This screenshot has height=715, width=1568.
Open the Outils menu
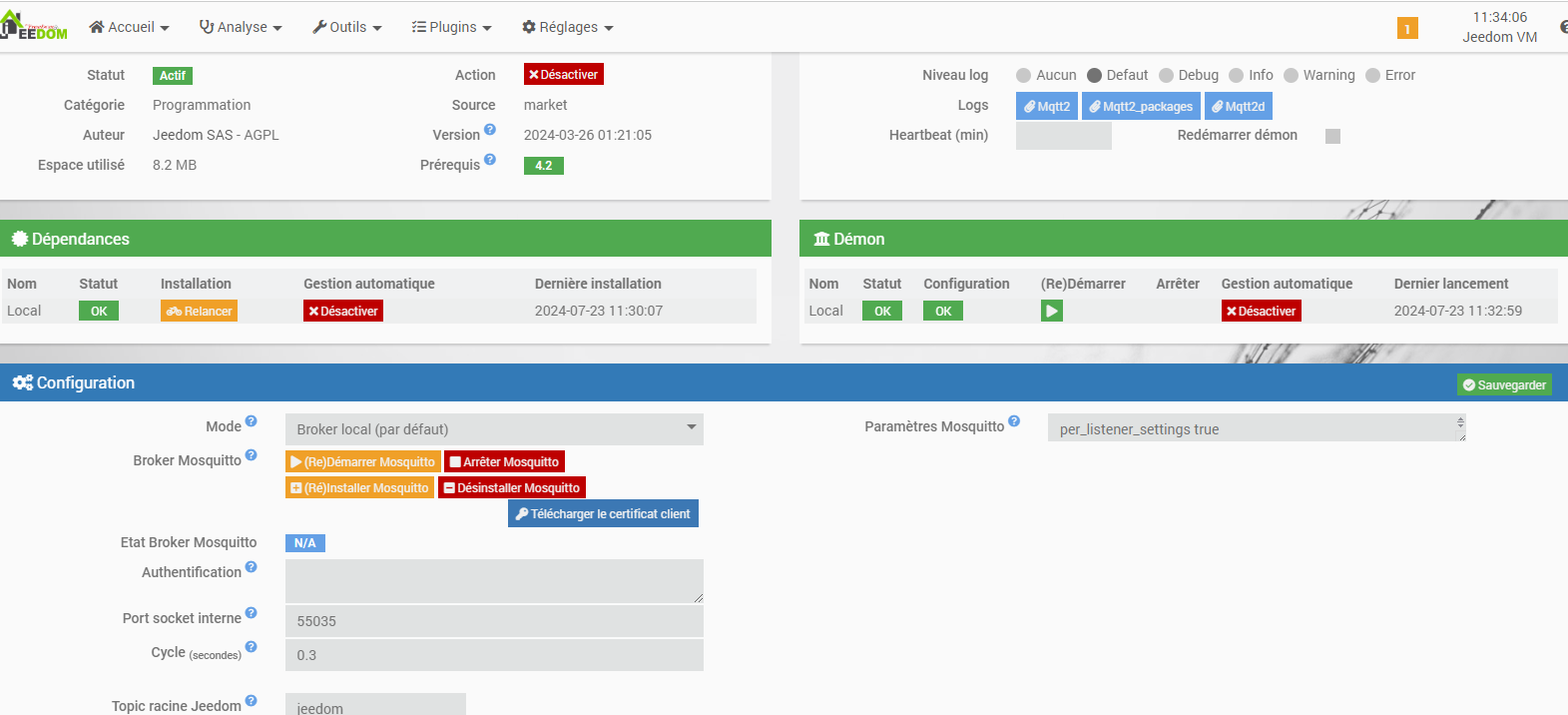(347, 27)
